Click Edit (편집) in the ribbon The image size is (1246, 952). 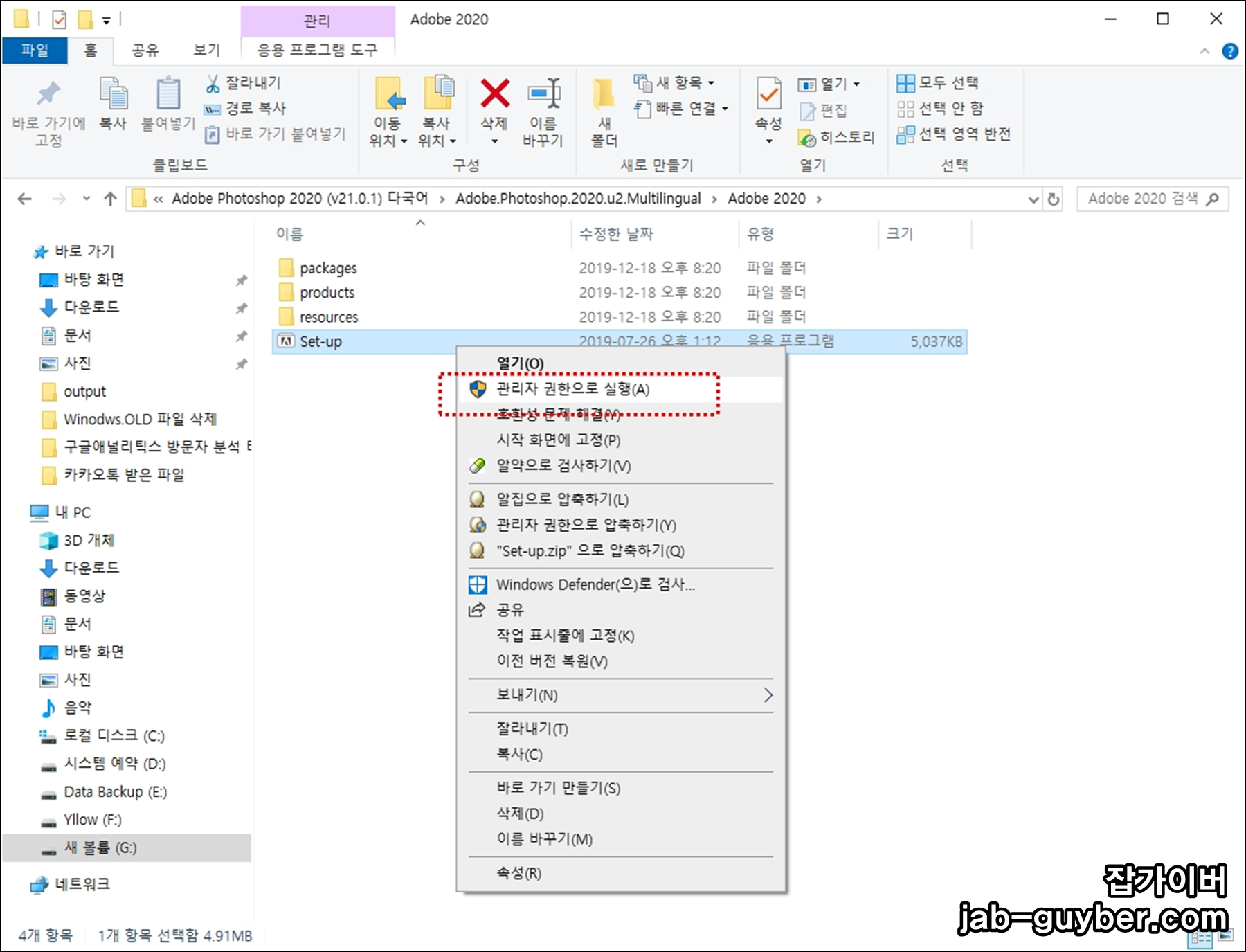pyautogui.click(x=823, y=111)
